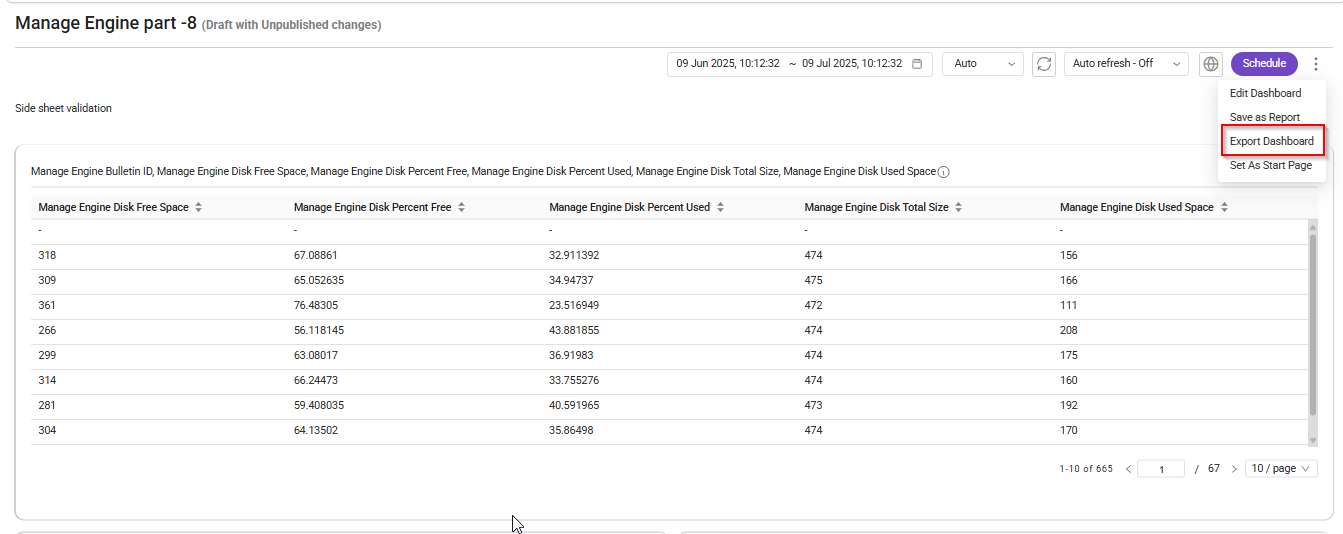Screen dimensions: 1343x534
Task: Choose Set As Start Page option
Action: (1270, 165)
